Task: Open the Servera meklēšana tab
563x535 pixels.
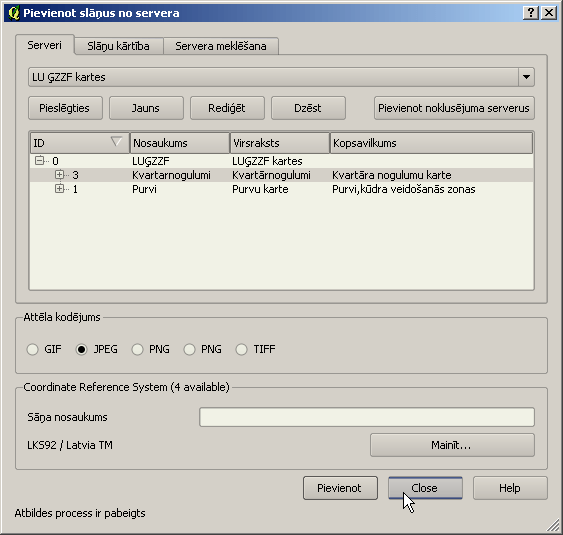Action: tap(221, 46)
